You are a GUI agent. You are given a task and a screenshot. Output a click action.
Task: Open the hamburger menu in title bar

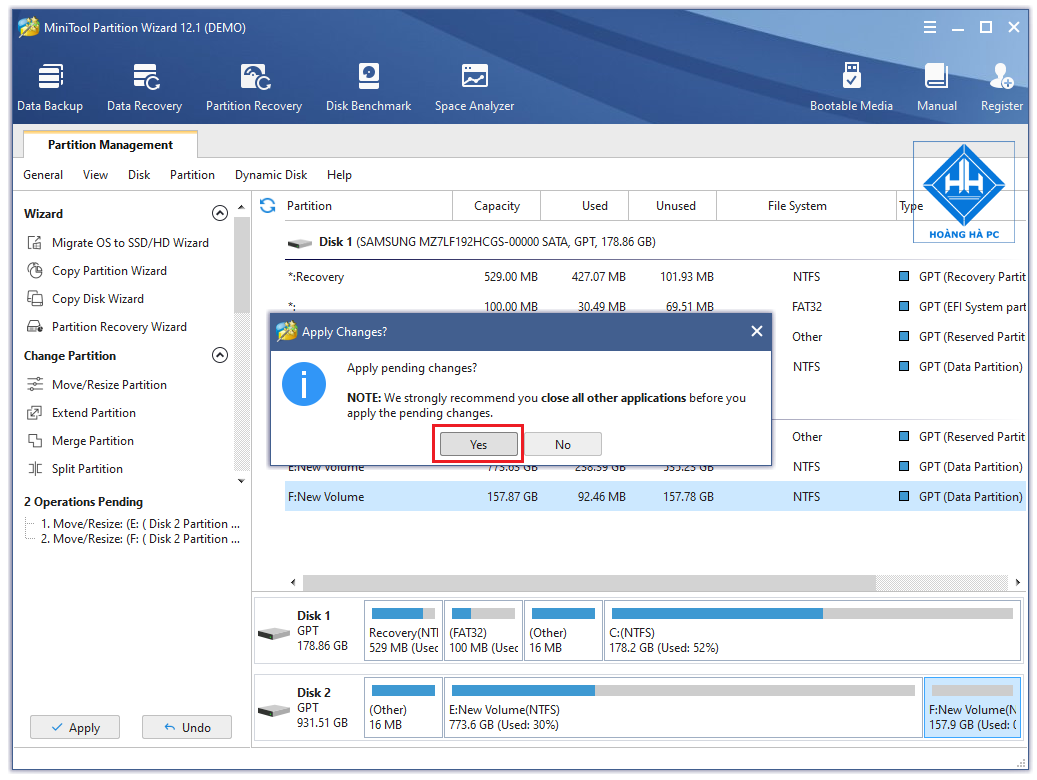929,27
